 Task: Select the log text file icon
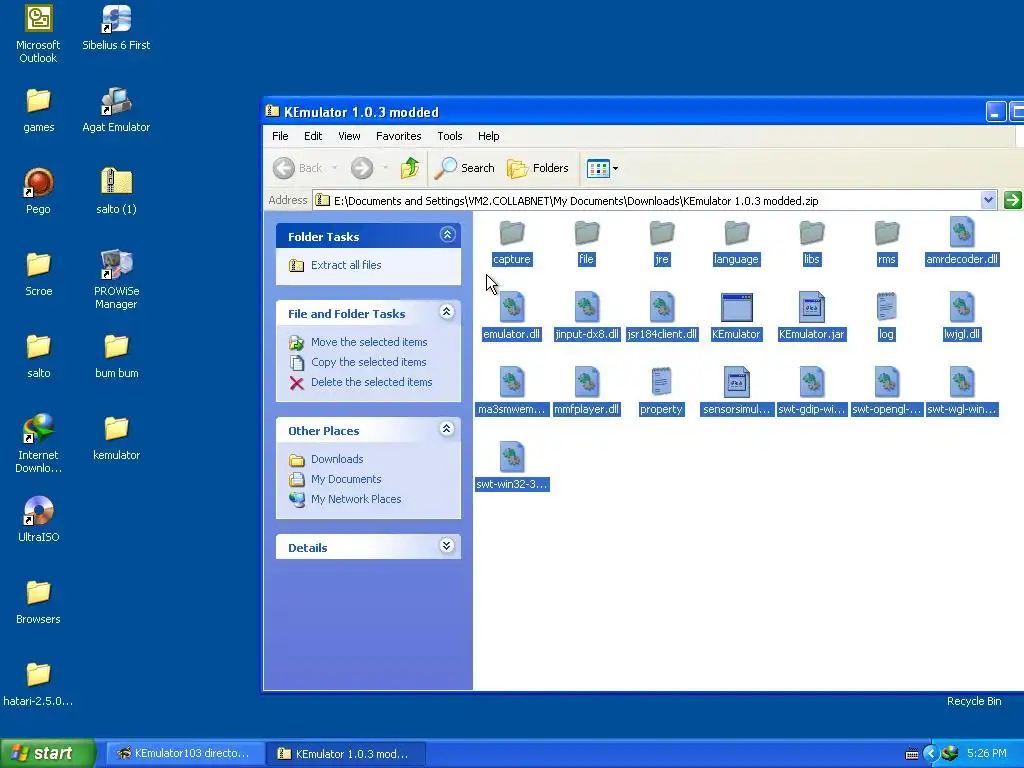click(x=886, y=307)
